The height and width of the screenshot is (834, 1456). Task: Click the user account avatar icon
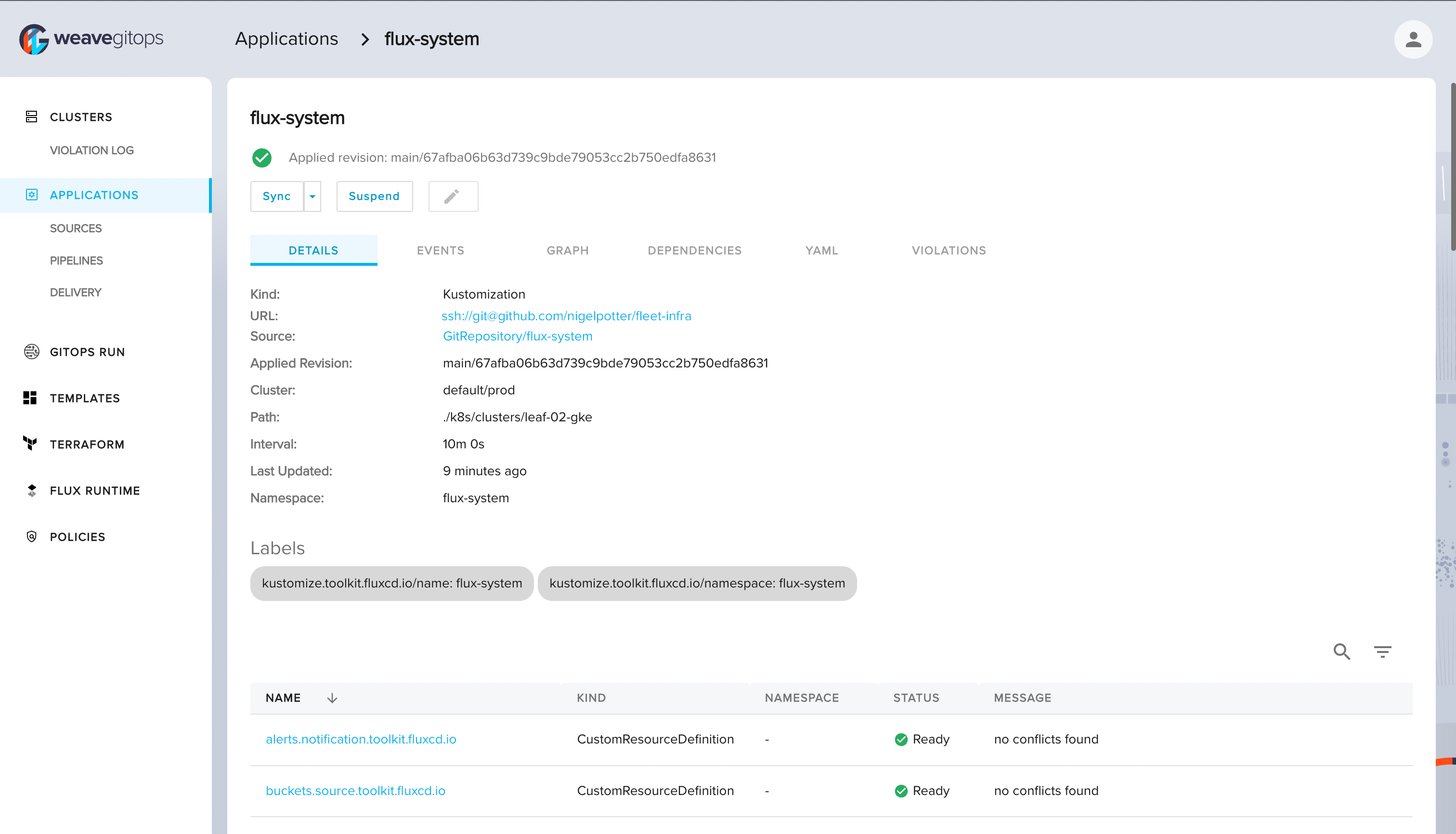(1413, 39)
